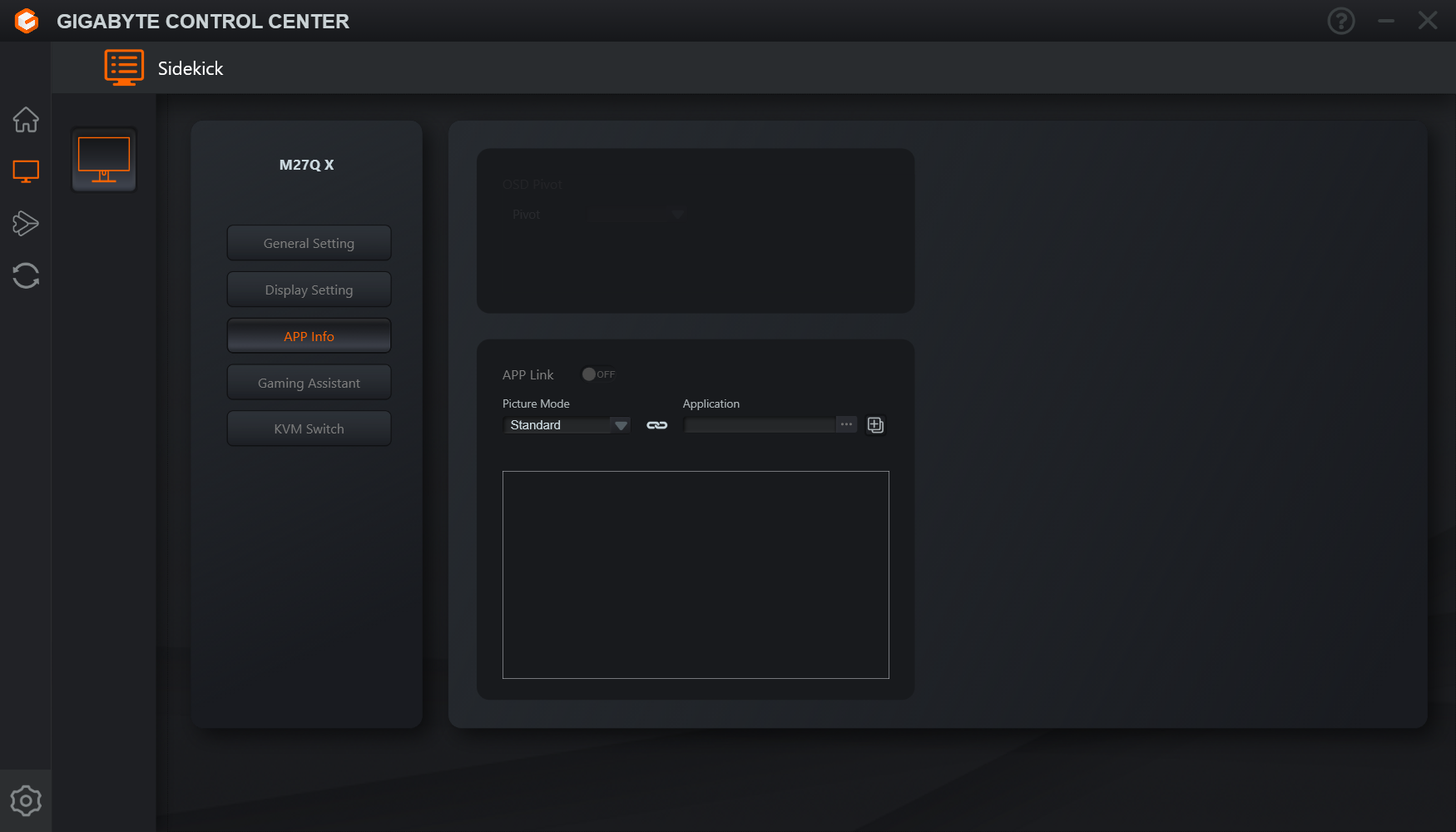Open the help question mark icon
Viewport: 1456px width, 832px height.
pyautogui.click(x=1341, y=21)
